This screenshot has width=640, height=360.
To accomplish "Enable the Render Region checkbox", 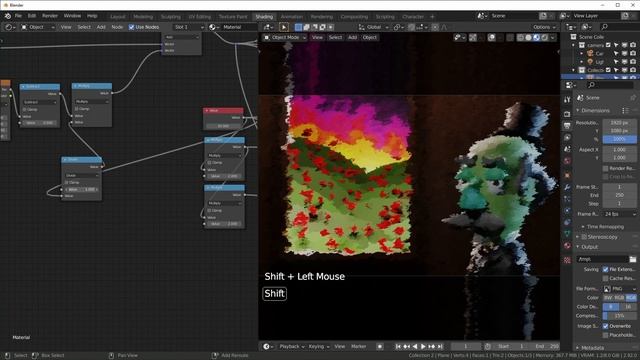I will pyautogui.click(x=605, y=168).
